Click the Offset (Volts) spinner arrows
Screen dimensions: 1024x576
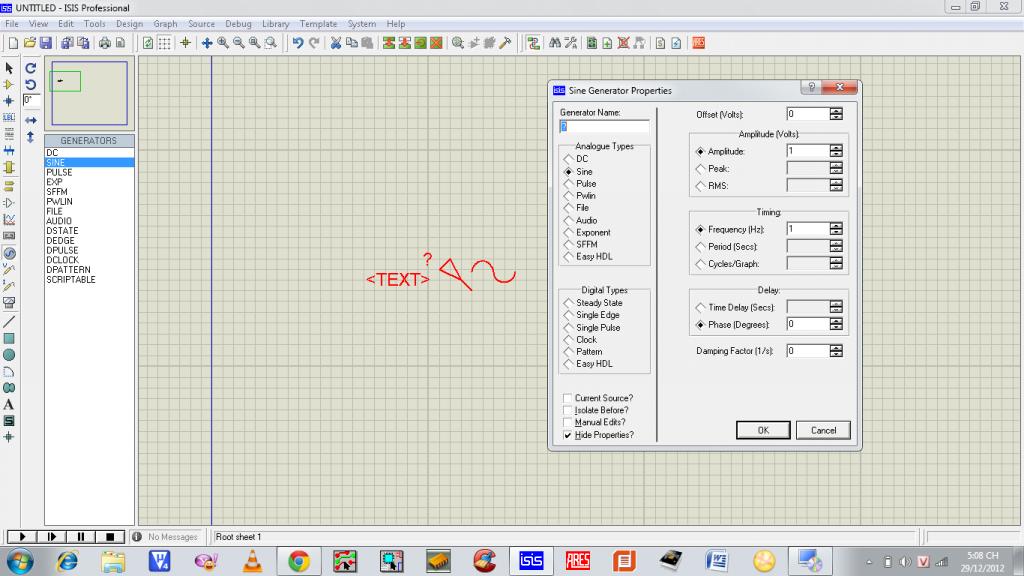[x=836, y=115]
